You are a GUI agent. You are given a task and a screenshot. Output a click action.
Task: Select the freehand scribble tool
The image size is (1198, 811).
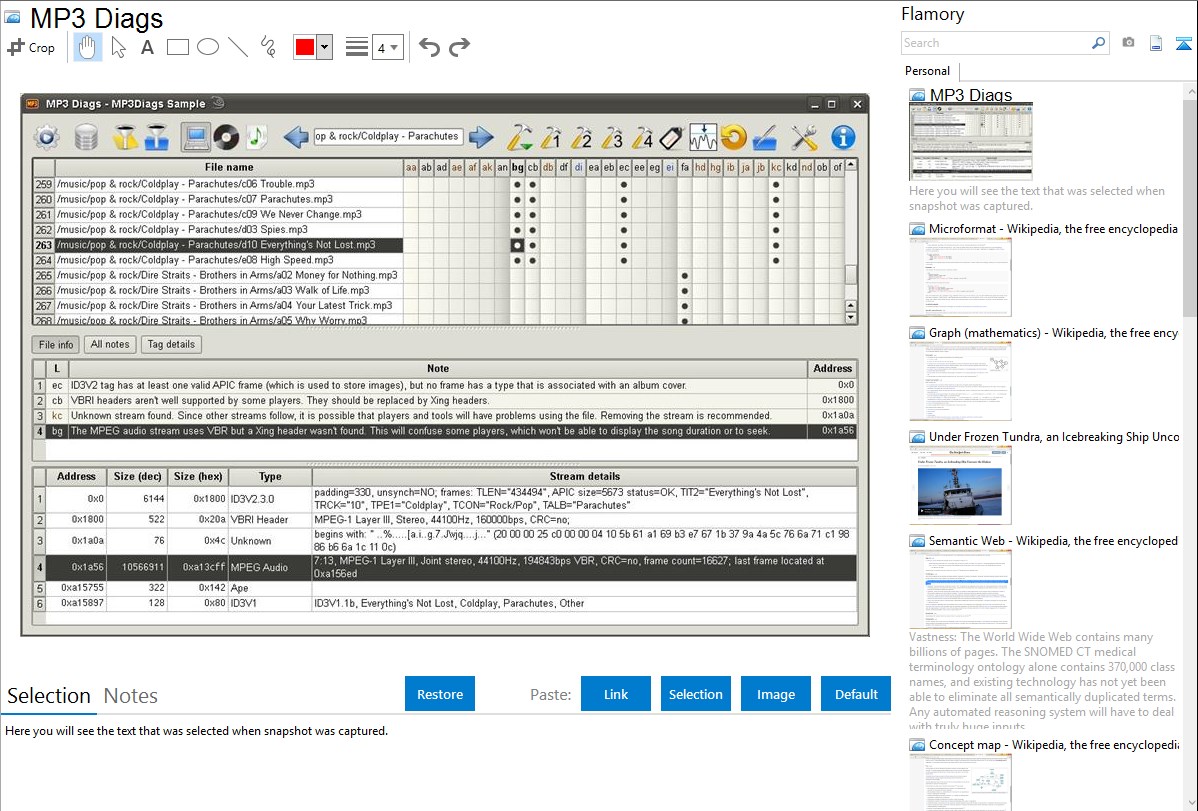(268, 47)
